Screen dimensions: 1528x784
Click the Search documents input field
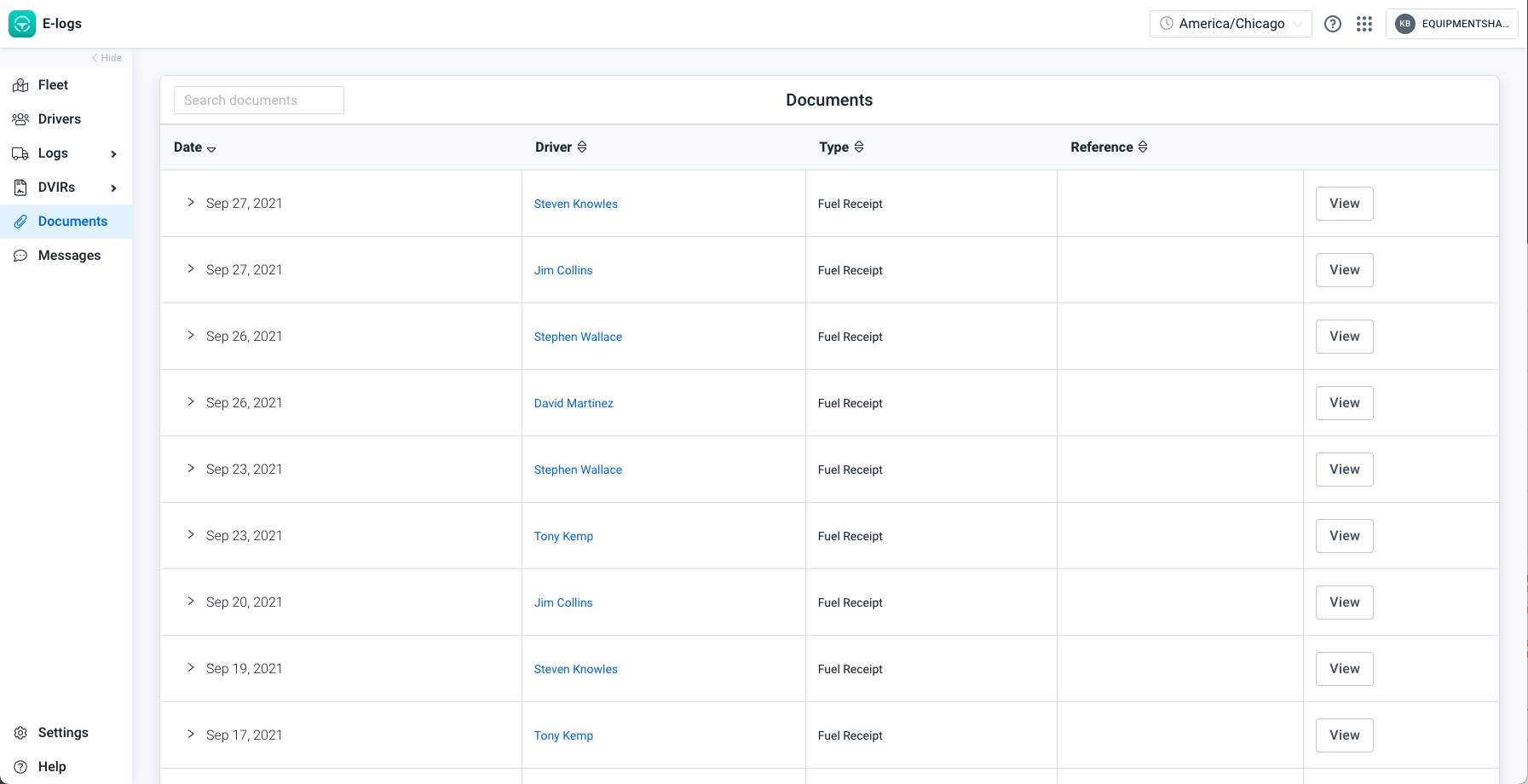(258, 100)
